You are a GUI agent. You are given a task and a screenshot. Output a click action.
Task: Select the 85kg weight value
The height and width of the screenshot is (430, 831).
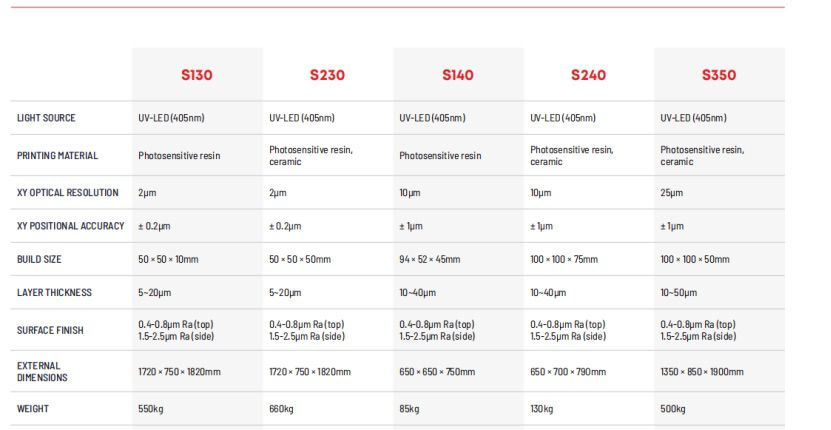[x=410, y=409]
